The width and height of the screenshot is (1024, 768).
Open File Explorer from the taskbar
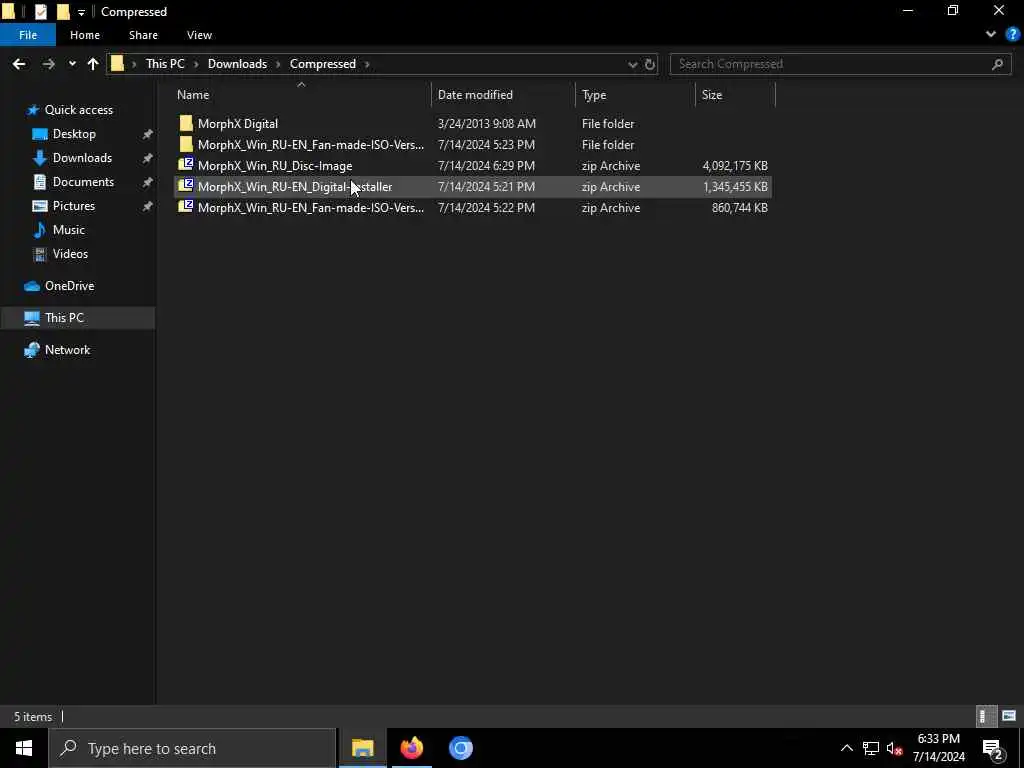[362, 748]
